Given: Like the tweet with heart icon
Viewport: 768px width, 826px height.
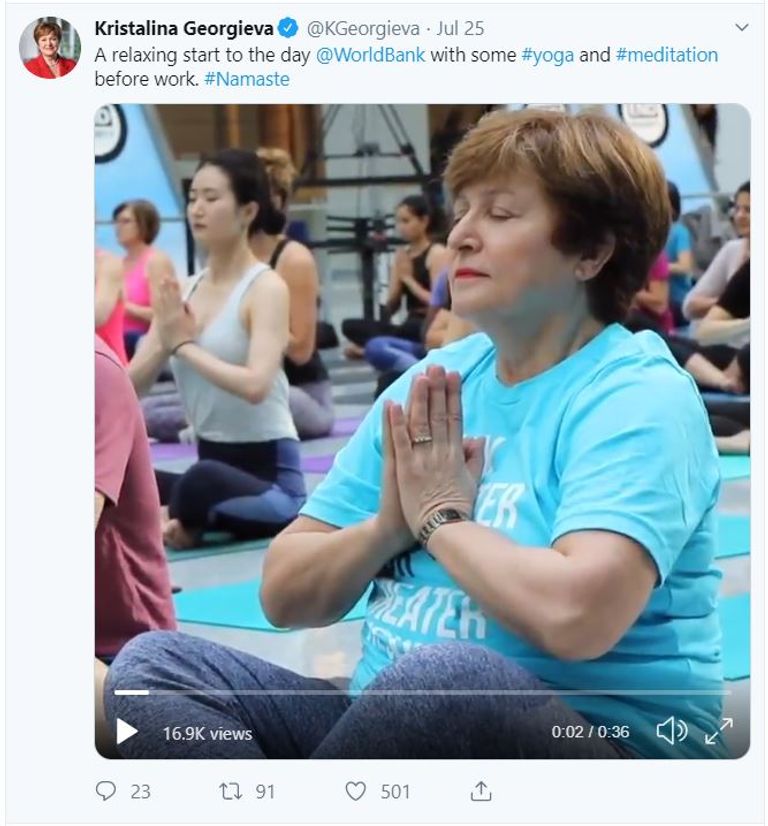Looking at the screenshot, I should 356,791.
